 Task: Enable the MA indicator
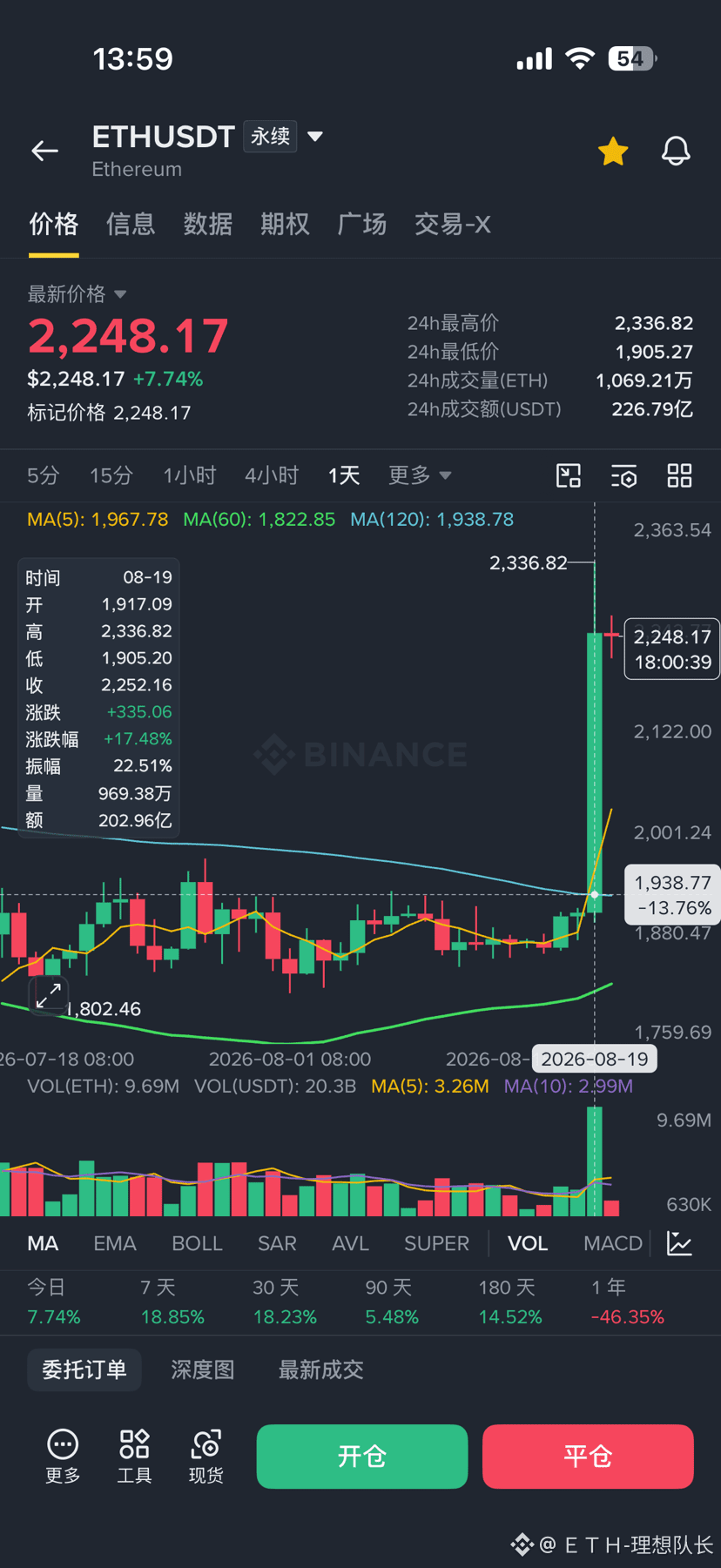pos(43,1243)
